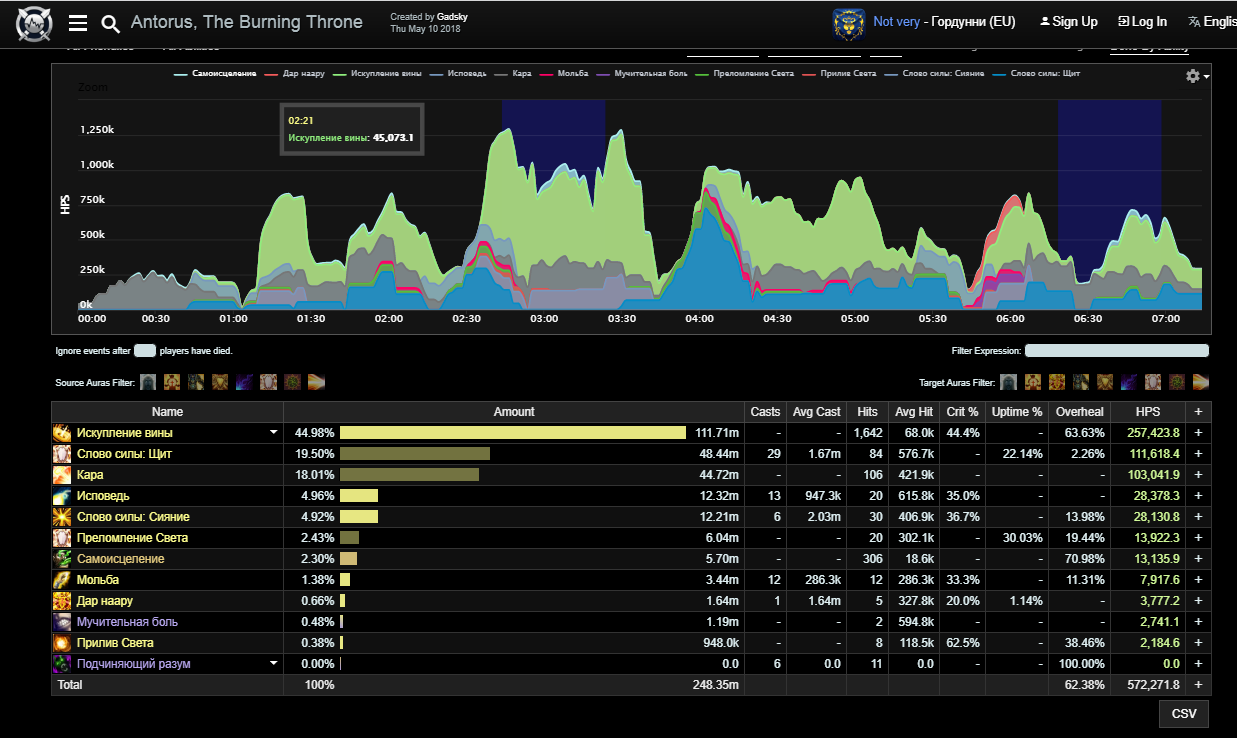
Task: Open the hamburger navigation menu
Action: (x=78, y=23)
